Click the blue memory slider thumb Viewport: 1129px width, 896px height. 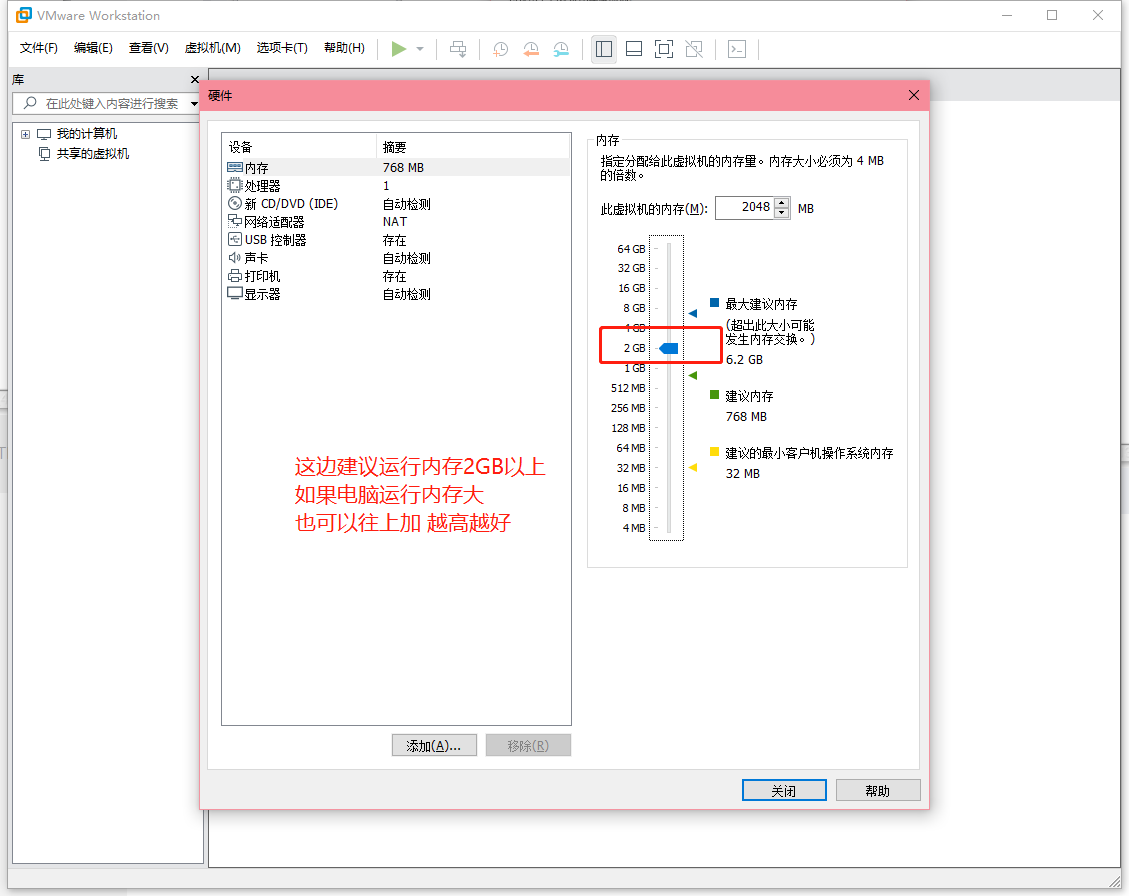pos(669,349)
